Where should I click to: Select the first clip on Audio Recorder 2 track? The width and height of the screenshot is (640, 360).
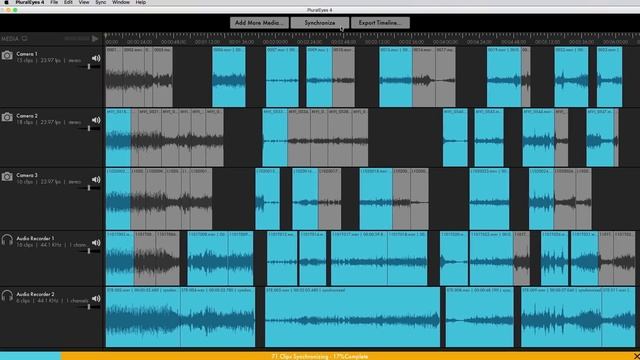click(x=143, y=317)
